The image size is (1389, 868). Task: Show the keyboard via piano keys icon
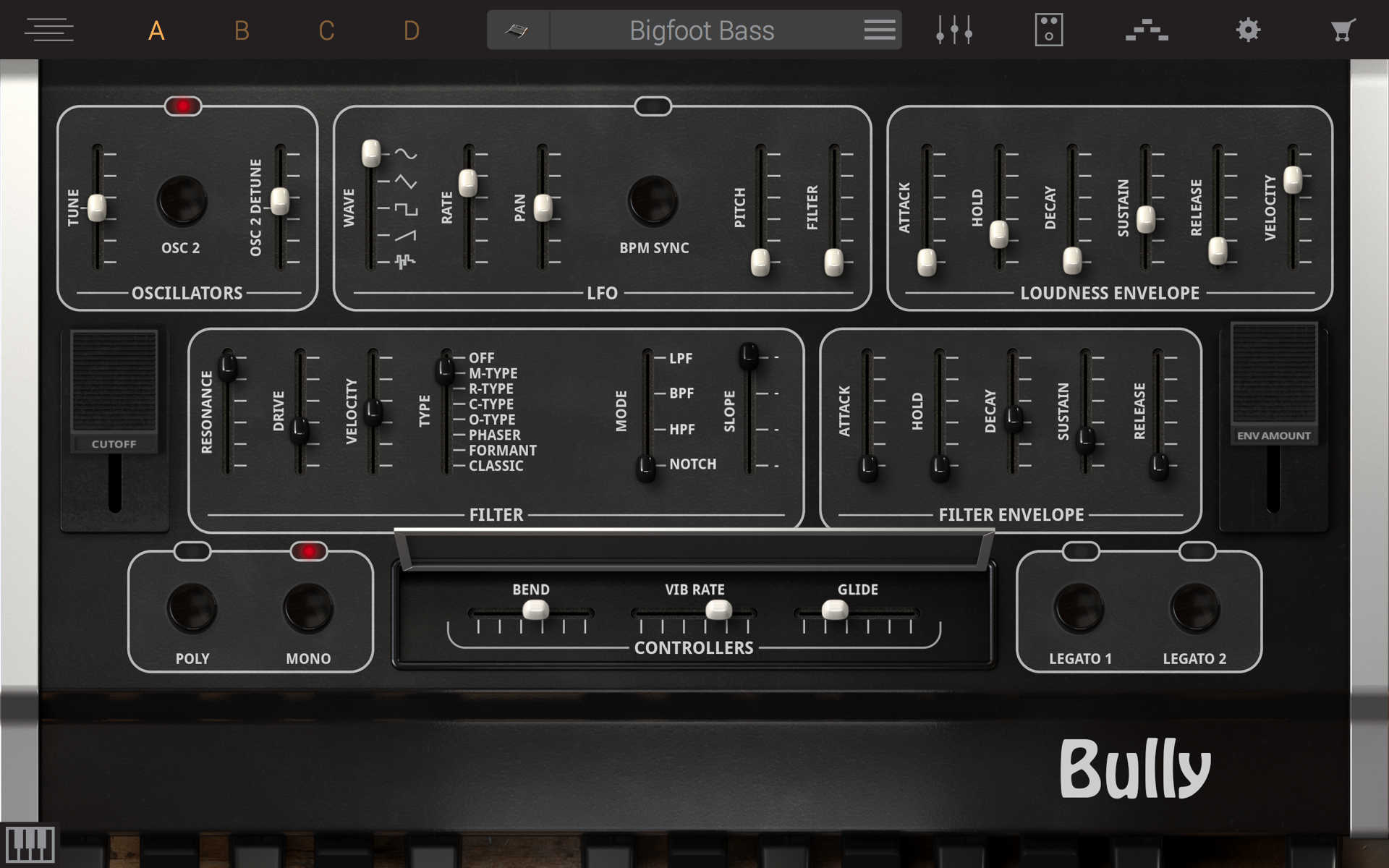coord(29,843)
